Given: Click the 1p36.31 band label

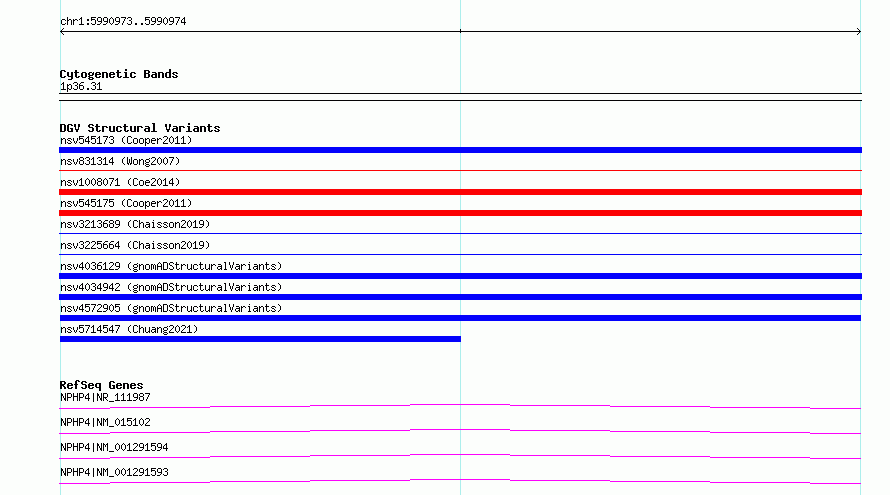Looking at the screenshot, I should [81, 86].
